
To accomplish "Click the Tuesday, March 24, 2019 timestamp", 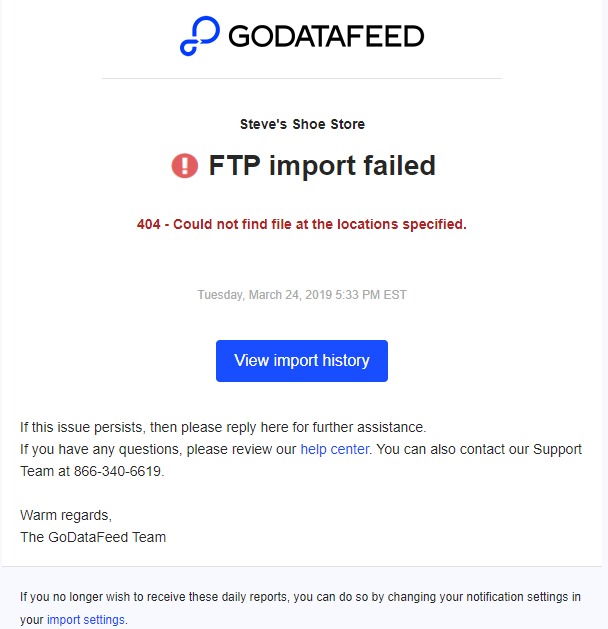I will click(x=302, y=295).
